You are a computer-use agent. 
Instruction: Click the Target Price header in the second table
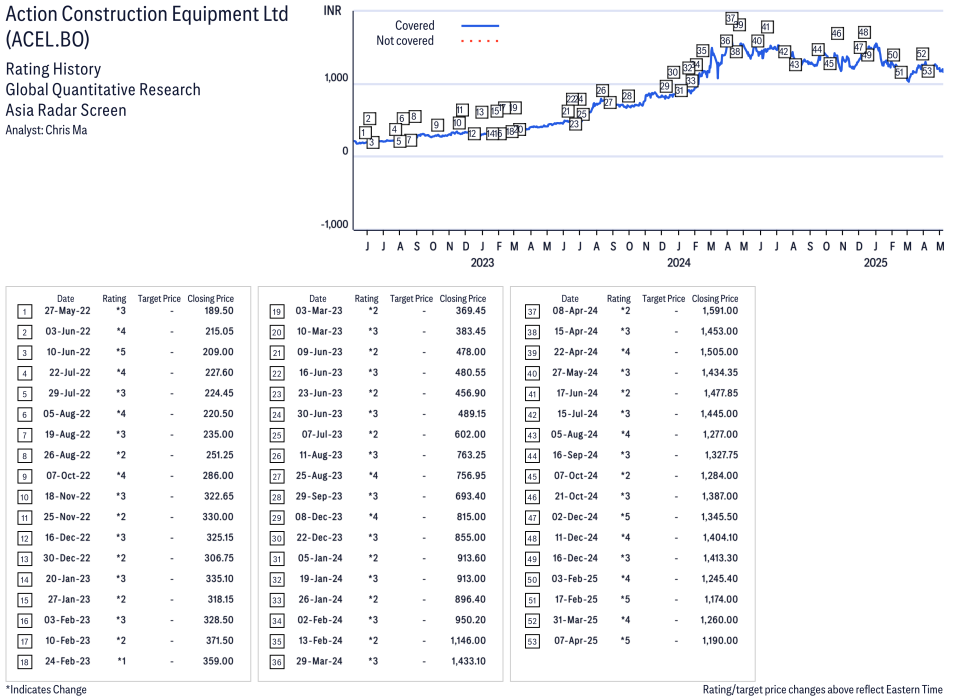pyautogui.click(x=411, y=299)
